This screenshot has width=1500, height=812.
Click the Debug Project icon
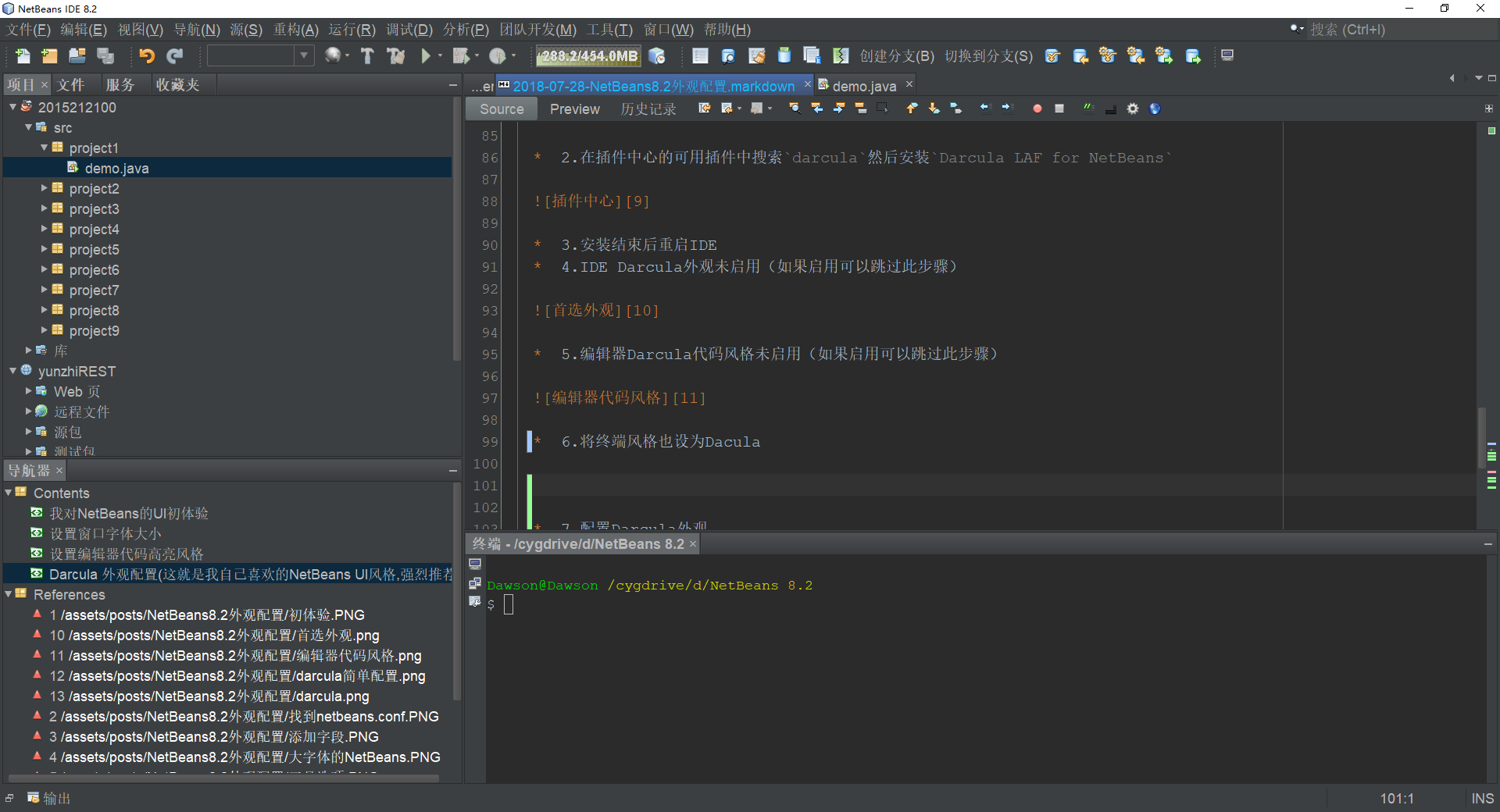(x=461, y=55)
